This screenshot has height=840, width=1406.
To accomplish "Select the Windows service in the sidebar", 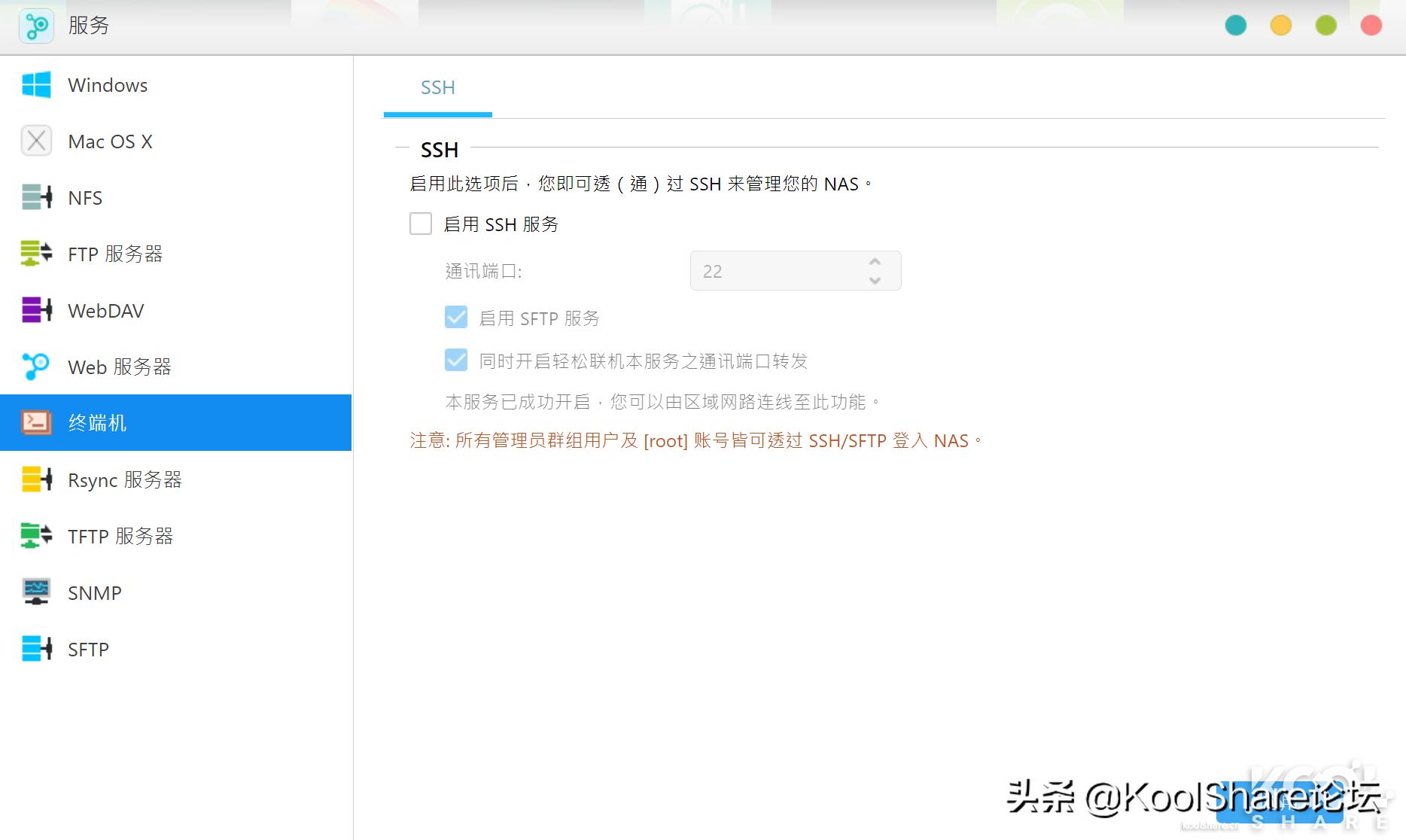I will (107, 85).
